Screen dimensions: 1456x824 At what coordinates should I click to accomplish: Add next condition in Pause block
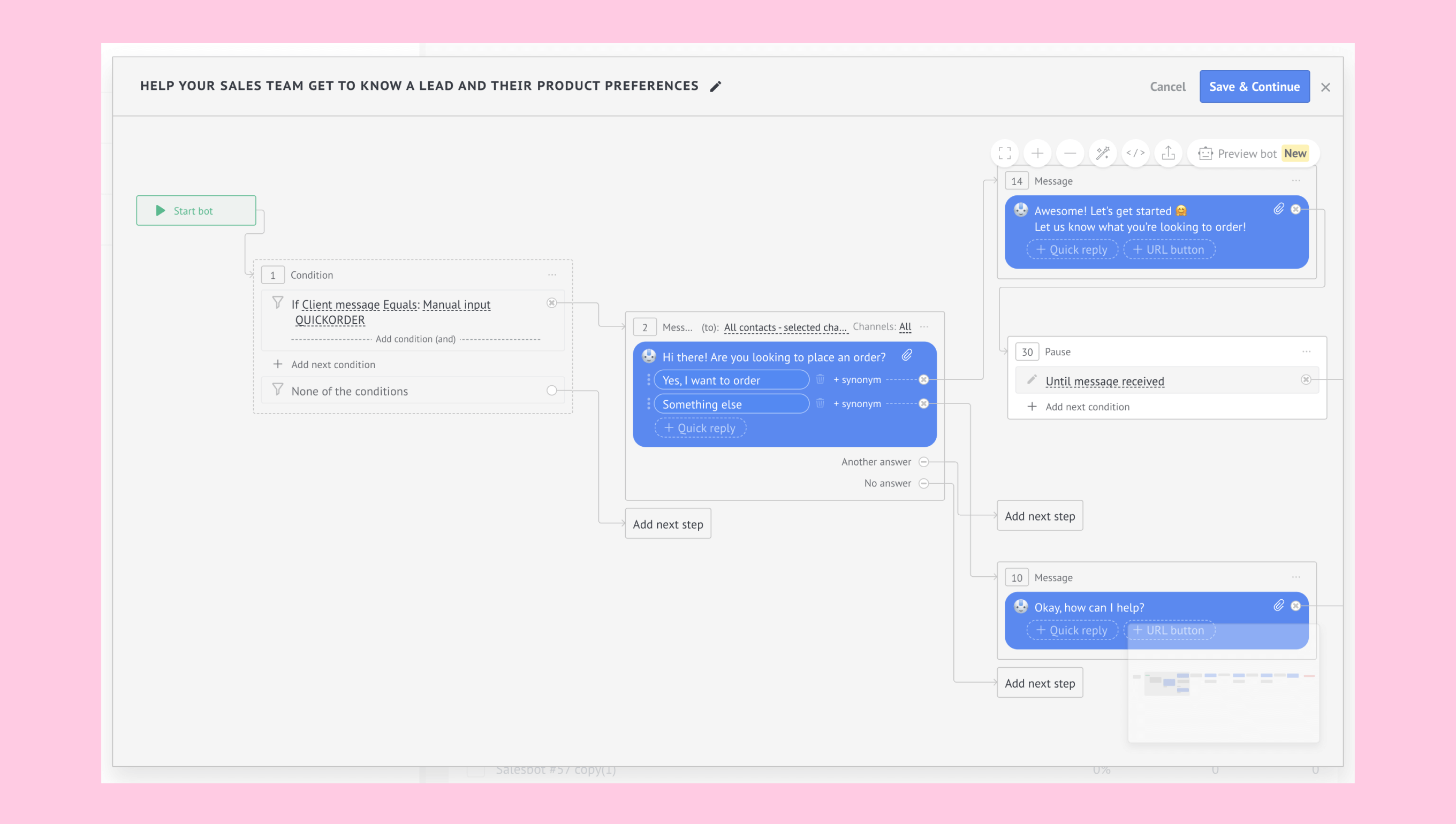point(1079,407)
